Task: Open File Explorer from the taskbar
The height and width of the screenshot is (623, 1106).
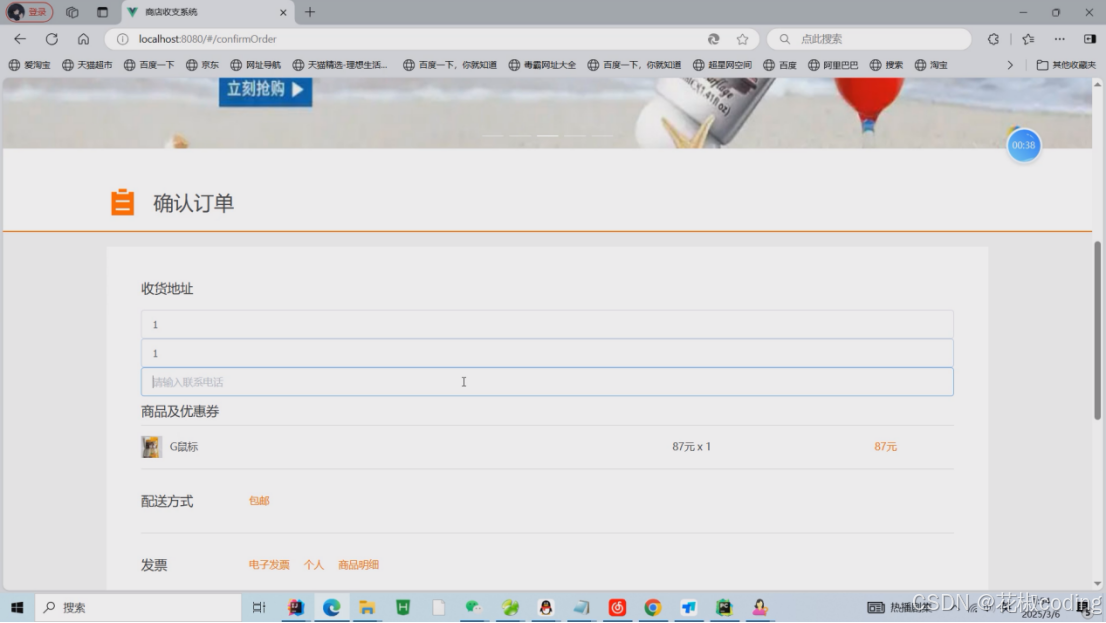Action: [x=367, y=607]
